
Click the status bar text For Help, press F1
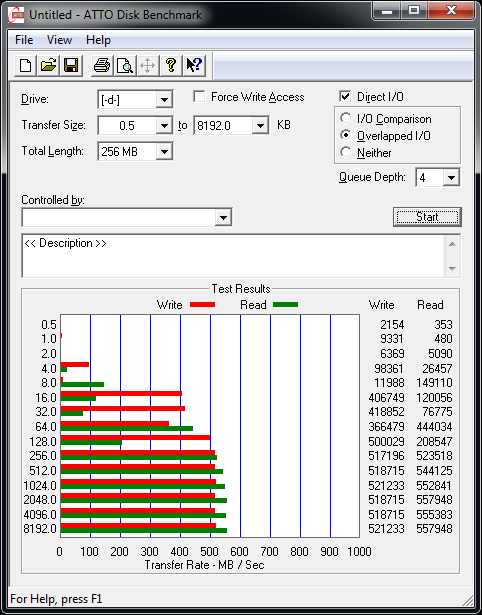56,599
